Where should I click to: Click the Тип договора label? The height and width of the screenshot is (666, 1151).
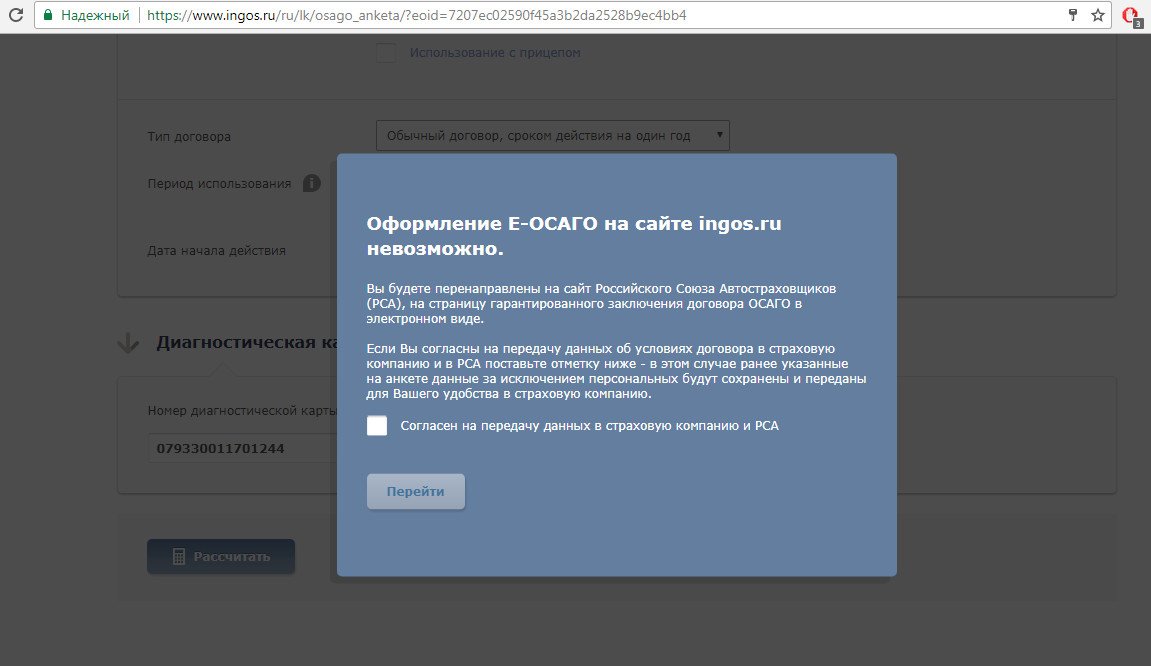[x=189, y=137]
